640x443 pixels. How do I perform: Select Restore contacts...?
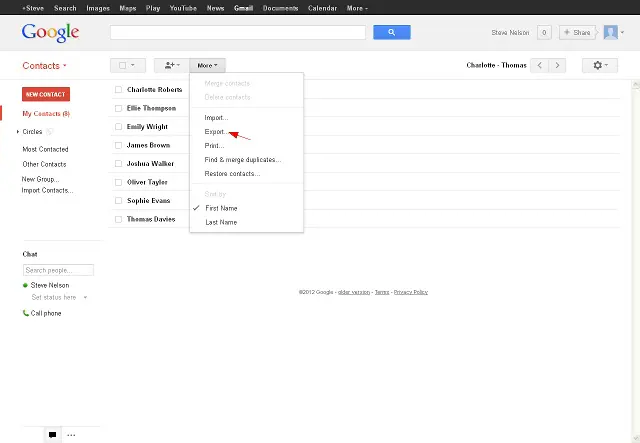click(232, 174)
